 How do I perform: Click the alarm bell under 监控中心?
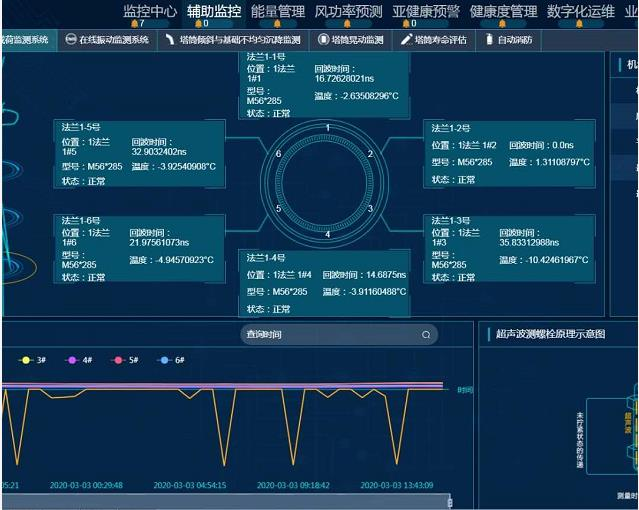click(134, 24)
